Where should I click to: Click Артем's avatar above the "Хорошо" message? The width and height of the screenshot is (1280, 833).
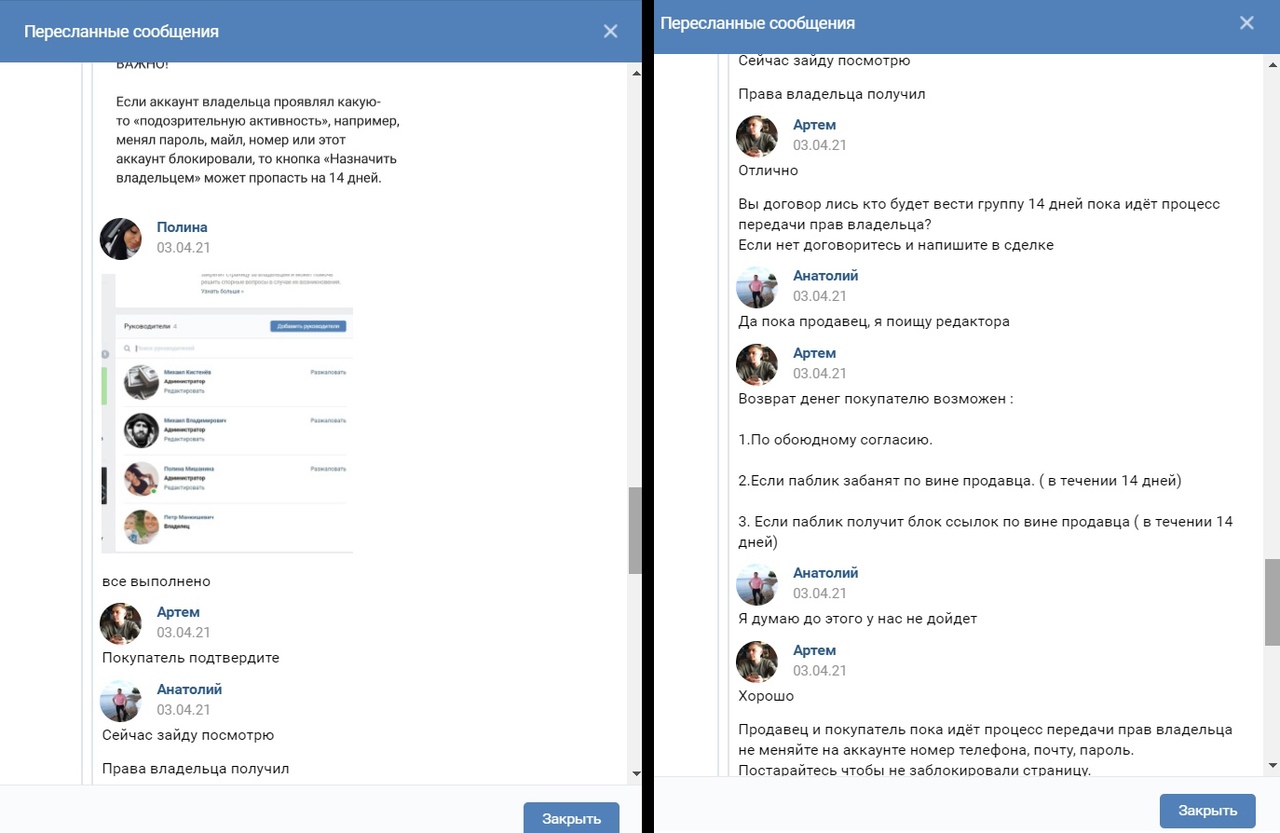[x=757, y=661]
